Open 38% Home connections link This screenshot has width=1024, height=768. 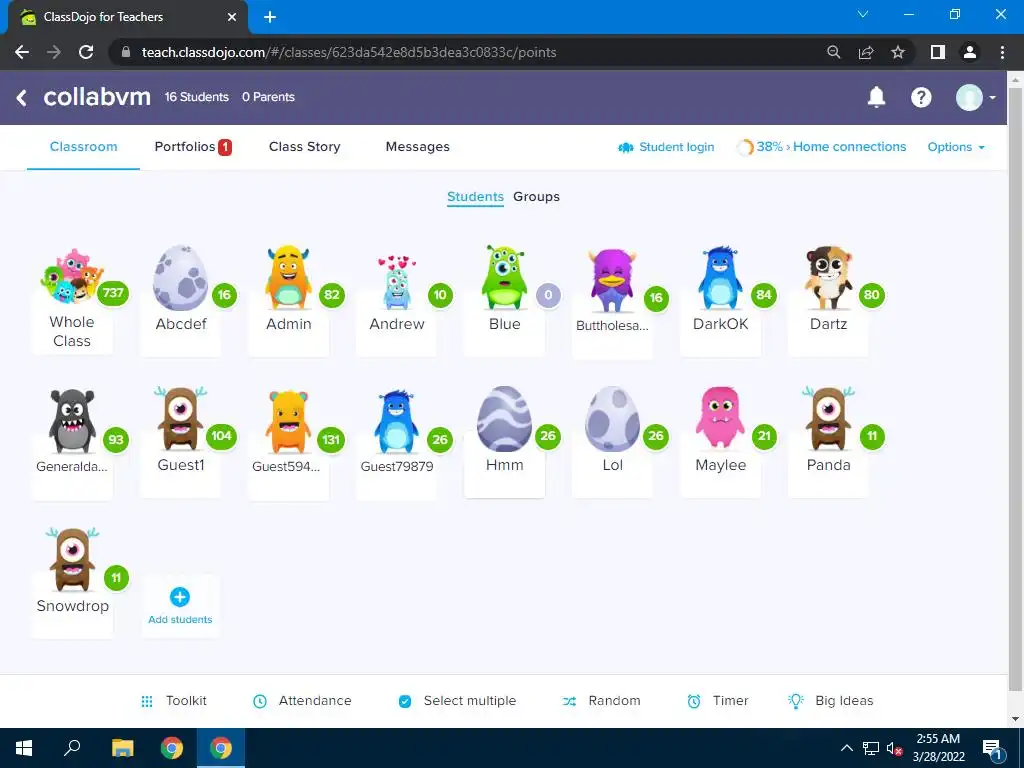click(831, 147)
